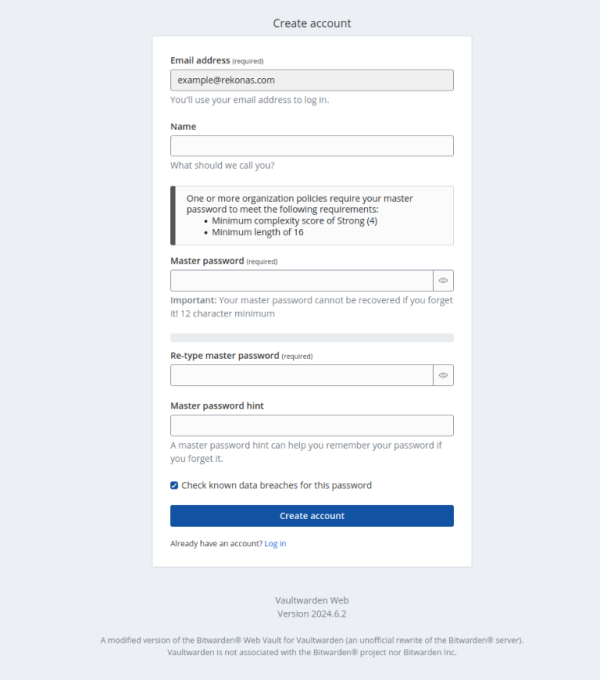This screenshot has width=600, height=680.
Task: Select the Master password input box
Action: point(301,281)
